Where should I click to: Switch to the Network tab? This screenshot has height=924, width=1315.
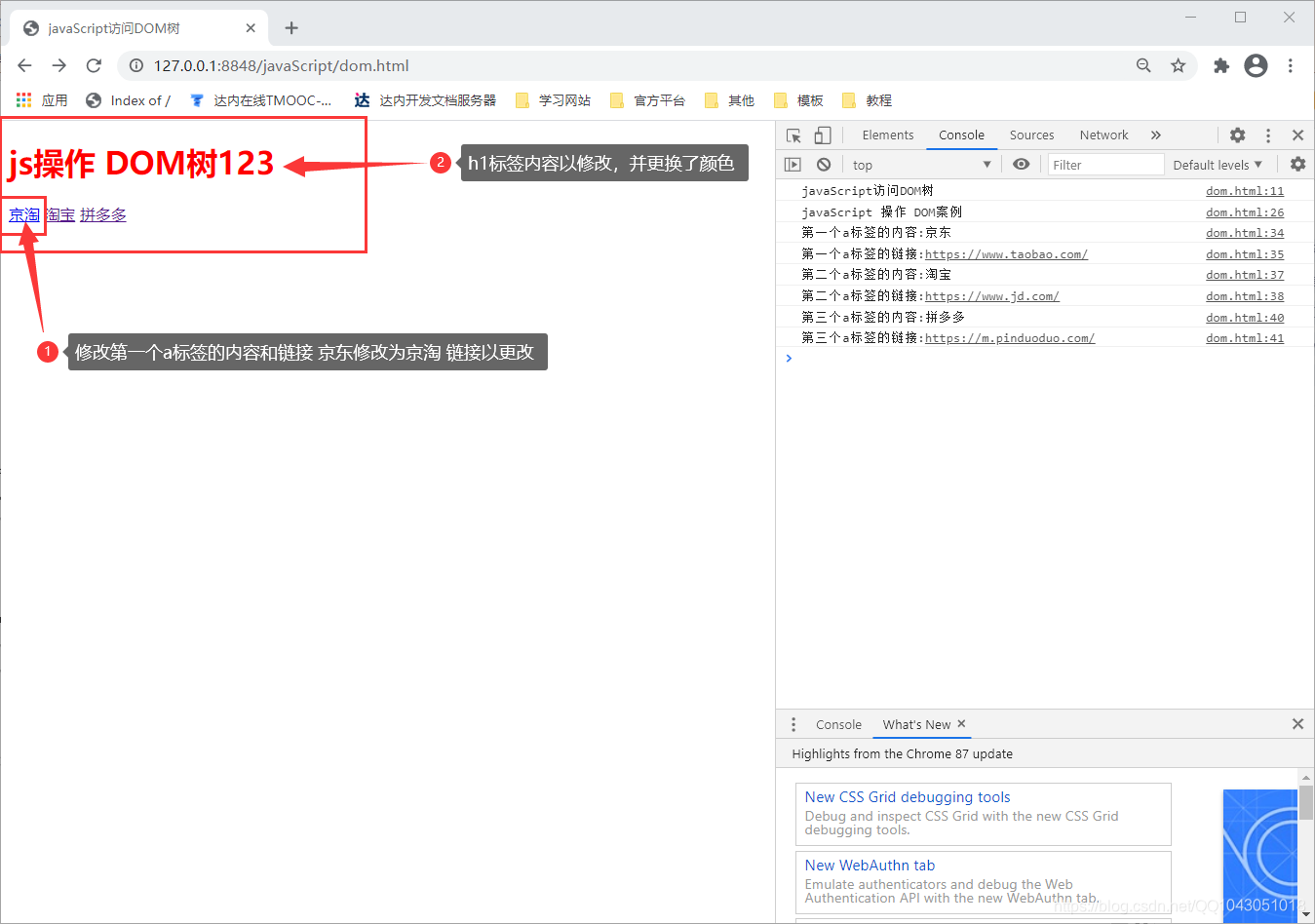click(1103, 135)
